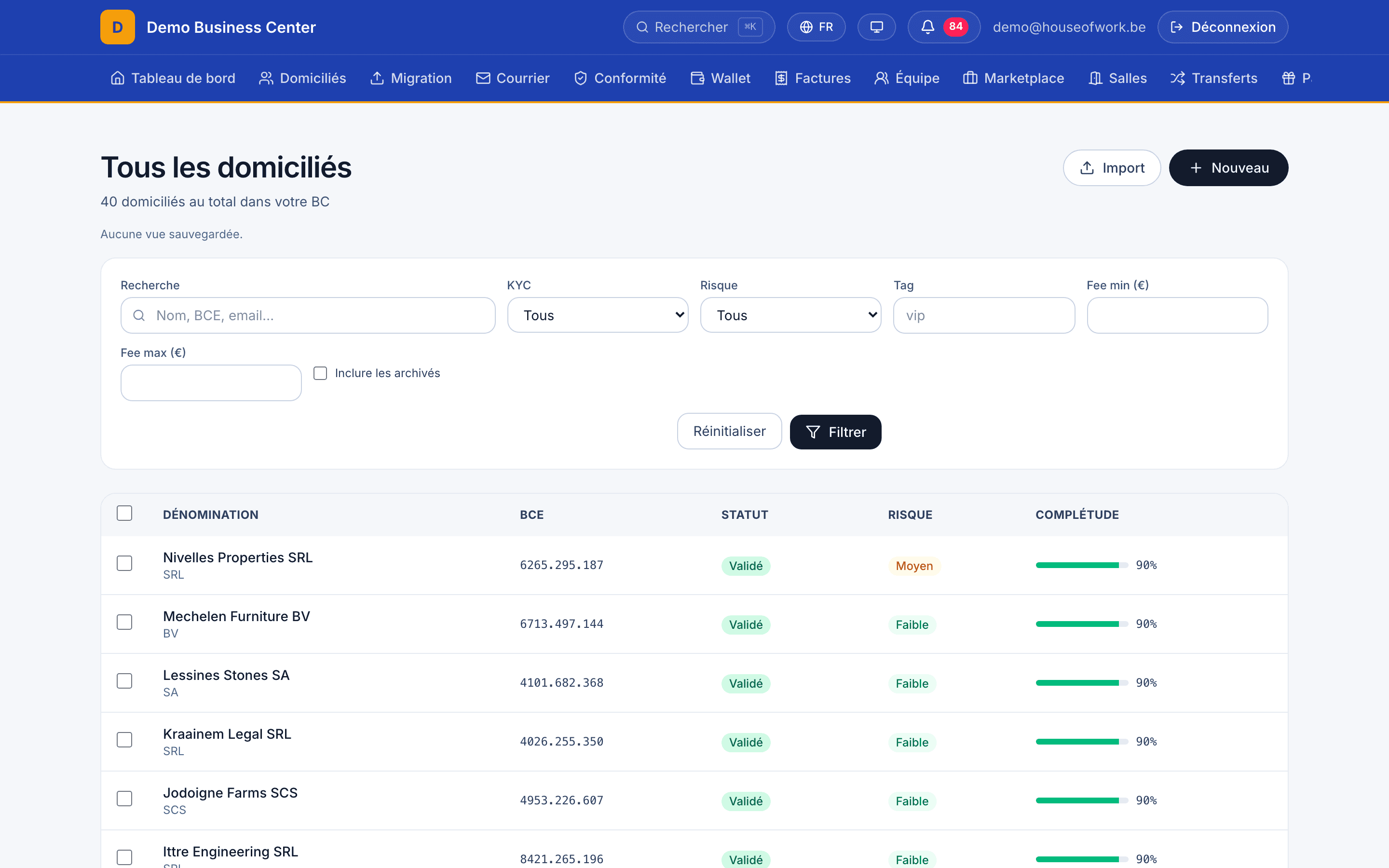The width and height of the screenshot is (1389, 868).
Task: Click the Nouveau button
Action: (x=1228, y=168)
